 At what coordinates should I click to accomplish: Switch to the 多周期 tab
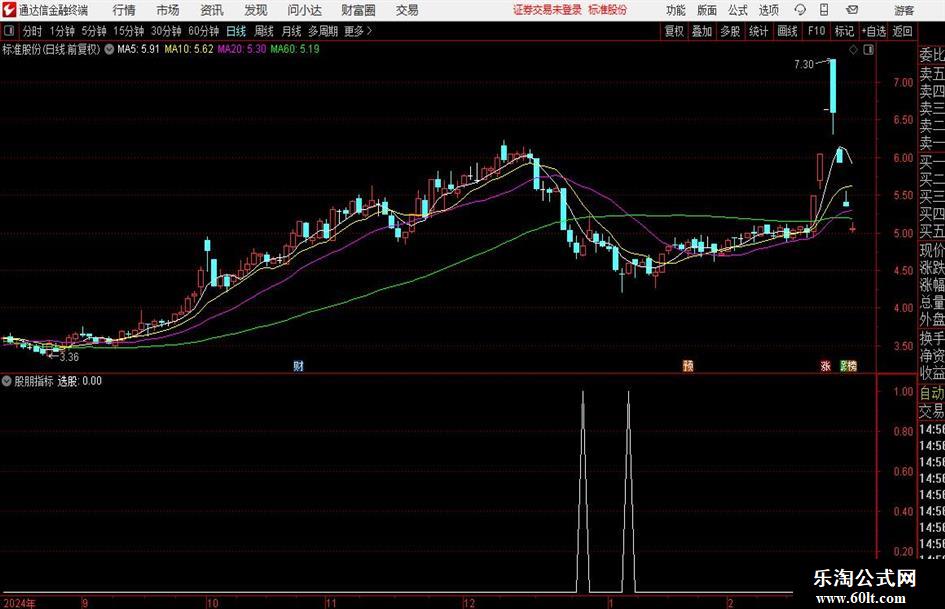coord(323,31)
